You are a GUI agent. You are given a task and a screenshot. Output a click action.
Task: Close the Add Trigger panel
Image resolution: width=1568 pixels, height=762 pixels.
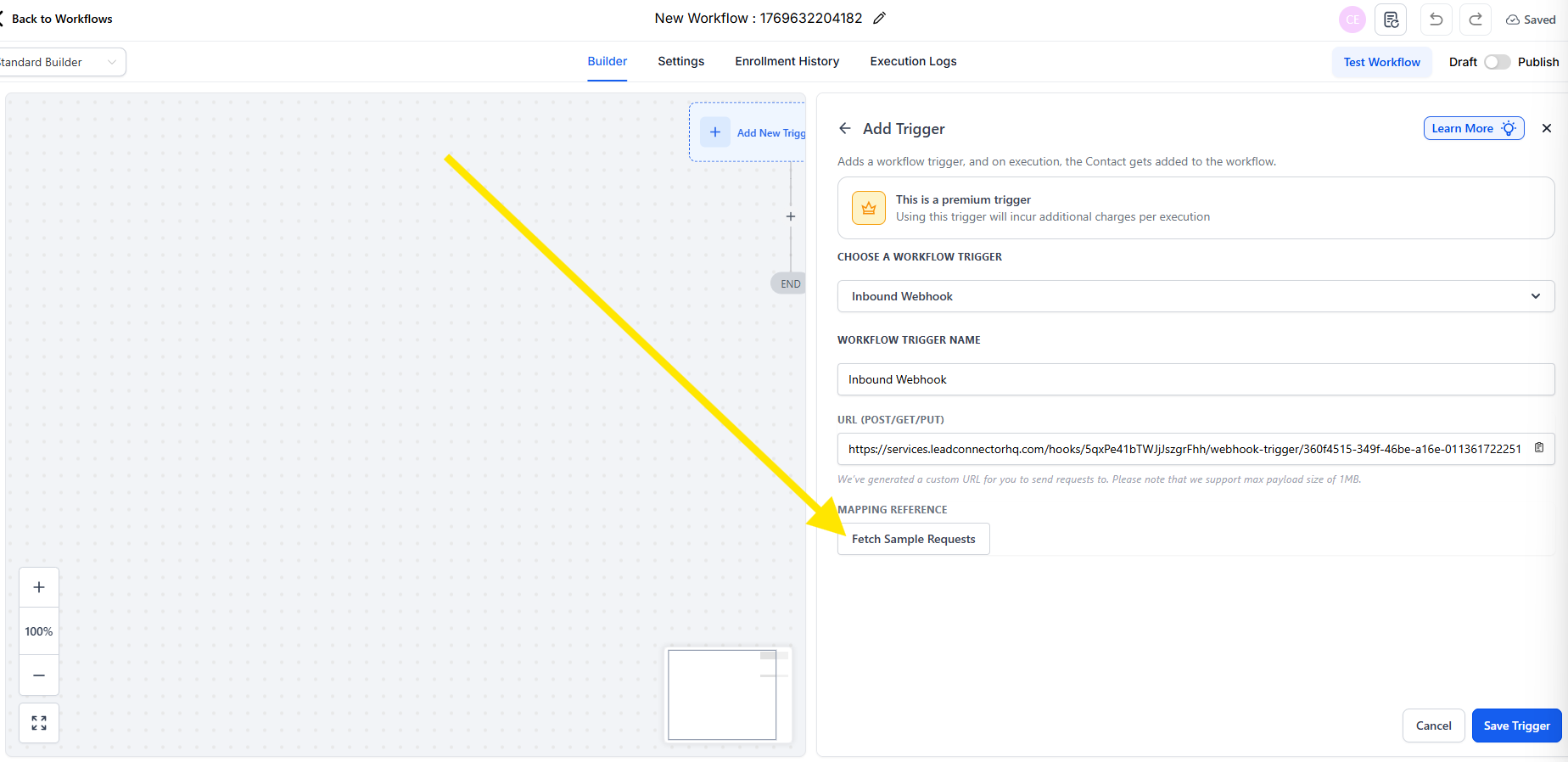point(1546,128)
